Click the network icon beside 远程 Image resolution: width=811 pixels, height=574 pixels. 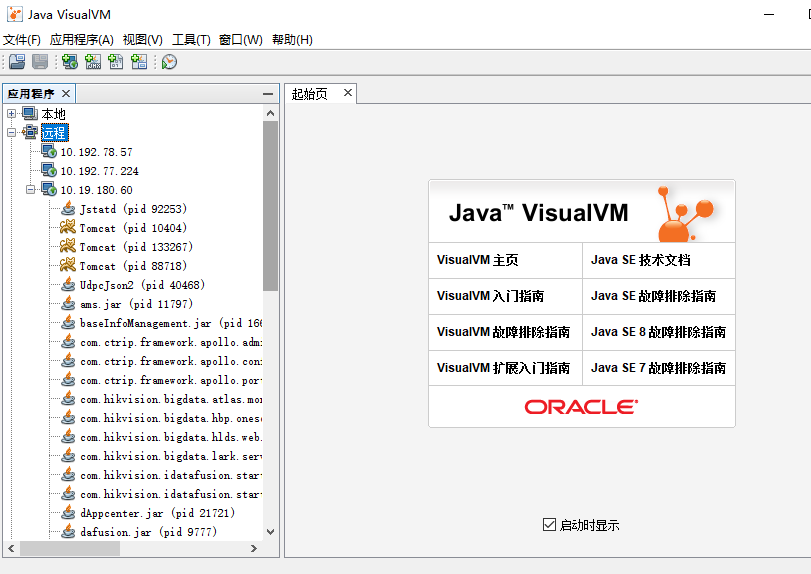(x=30, y=132)
